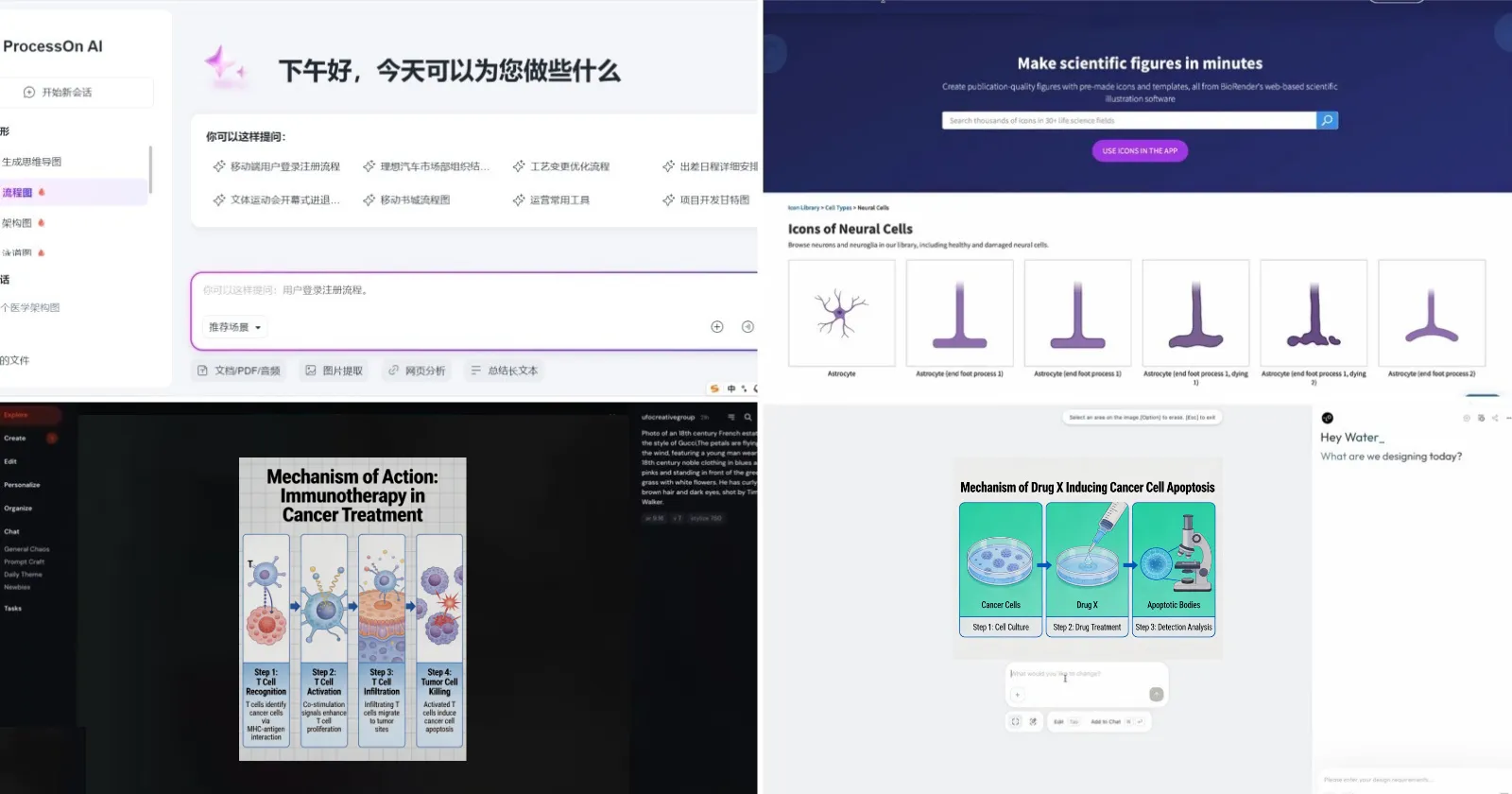
Task: Click the 图片提取 button
Action: [x=334, y=371]
